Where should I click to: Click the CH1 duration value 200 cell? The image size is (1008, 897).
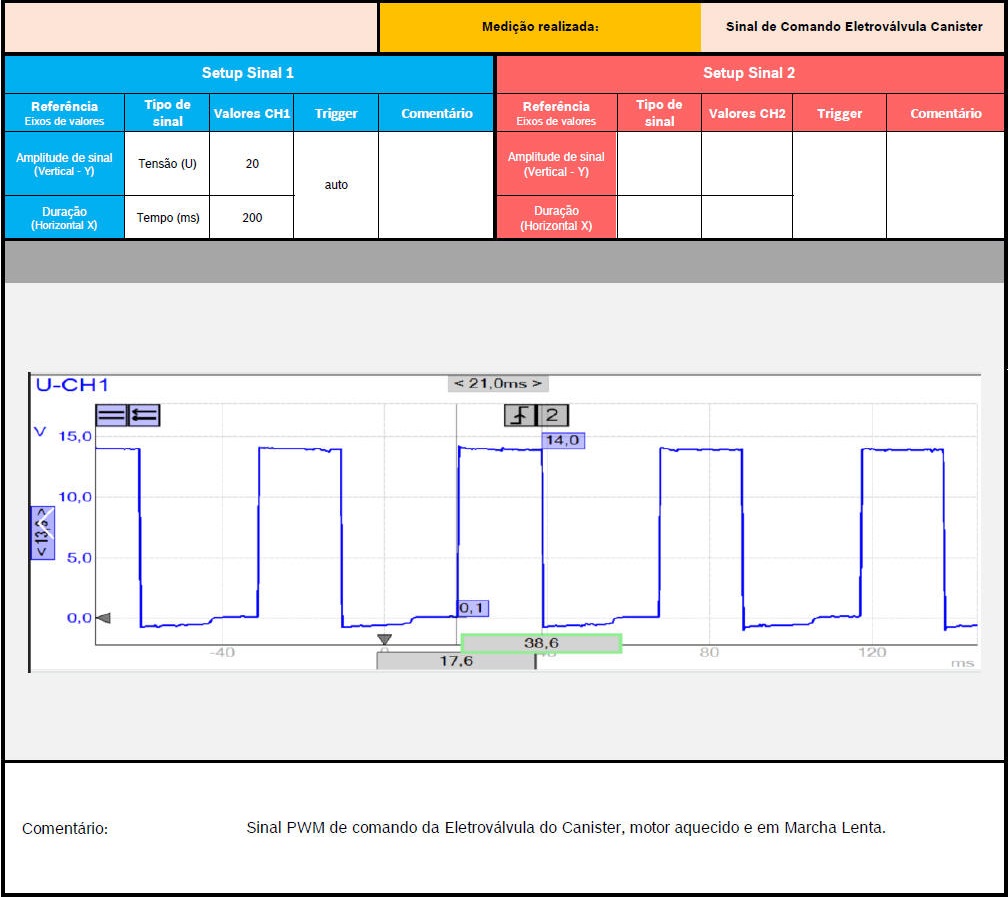[x=252, y=217]
